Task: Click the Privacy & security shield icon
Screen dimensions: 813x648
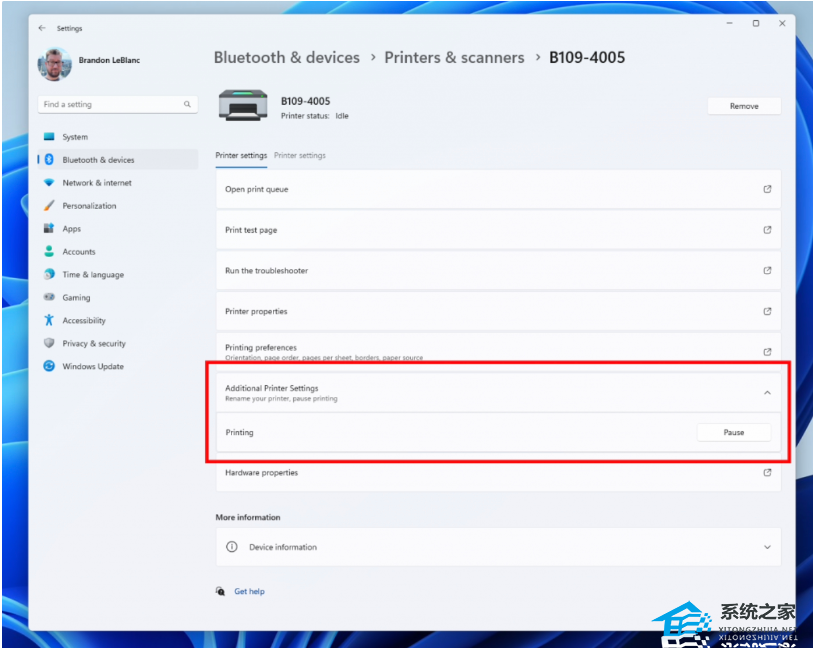Action: click(49, 343)
